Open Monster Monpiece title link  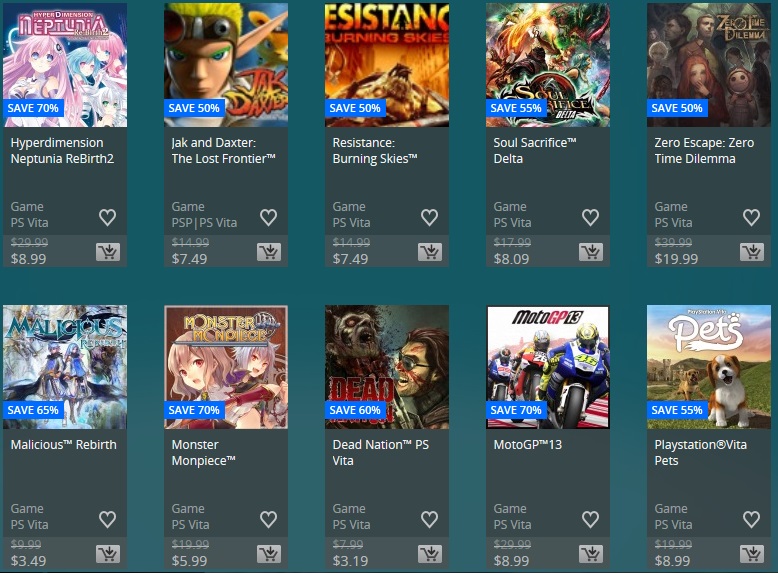point(203,452)
